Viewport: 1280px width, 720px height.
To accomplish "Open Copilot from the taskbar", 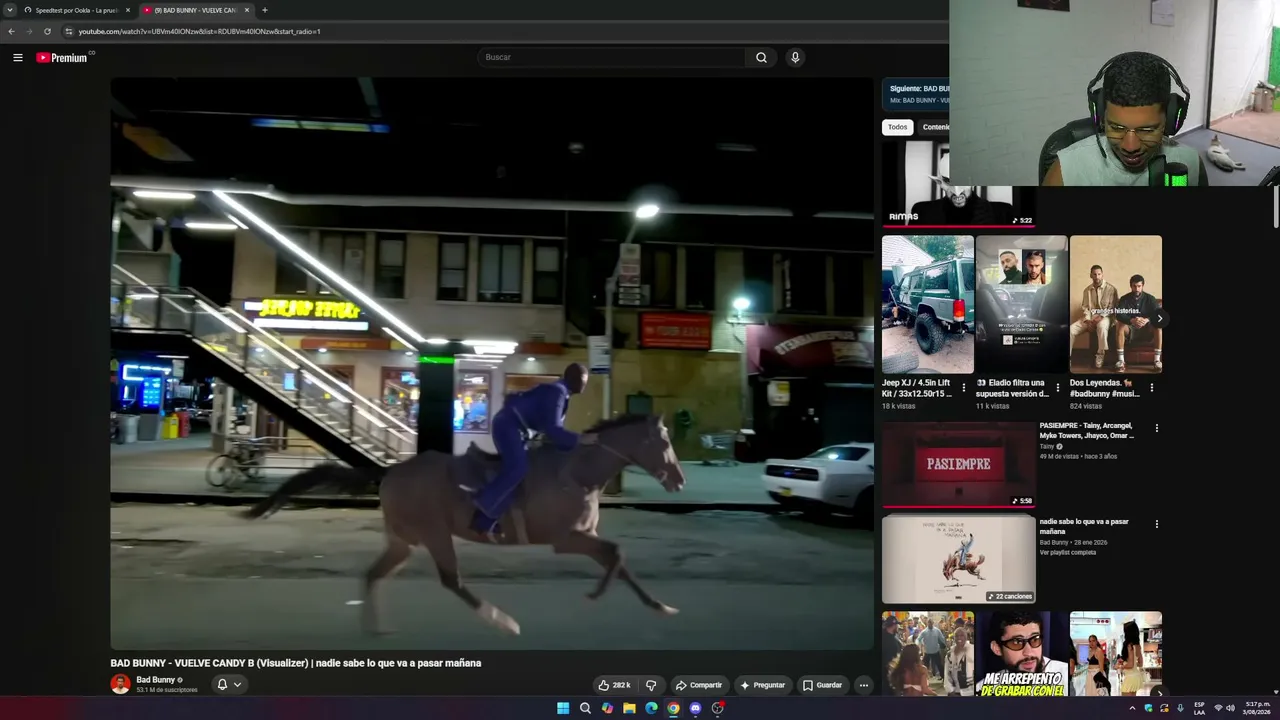I will pos(607,708).
